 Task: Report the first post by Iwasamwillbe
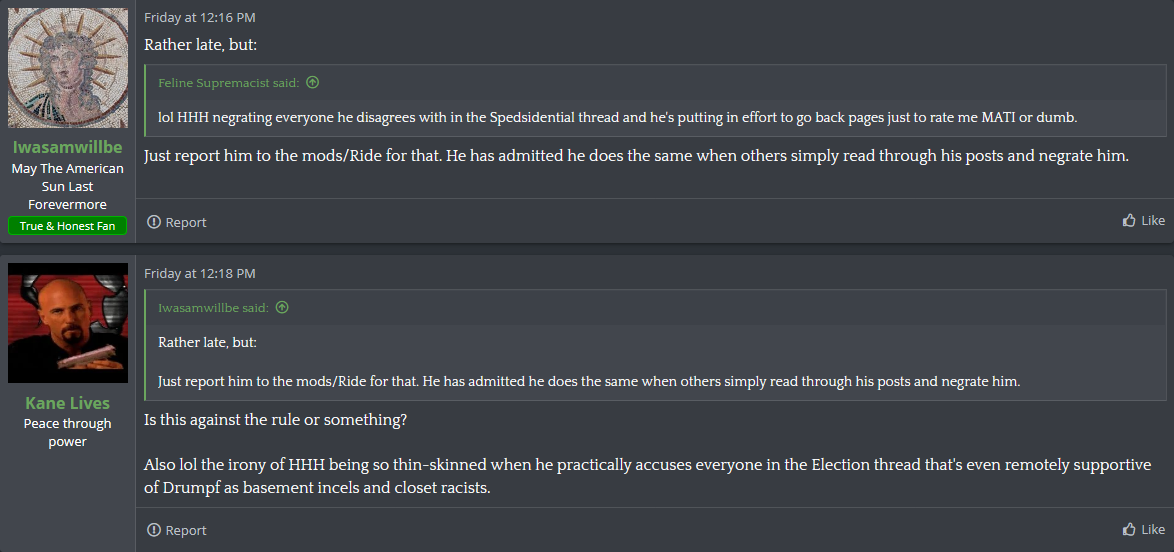click(177, 222)
